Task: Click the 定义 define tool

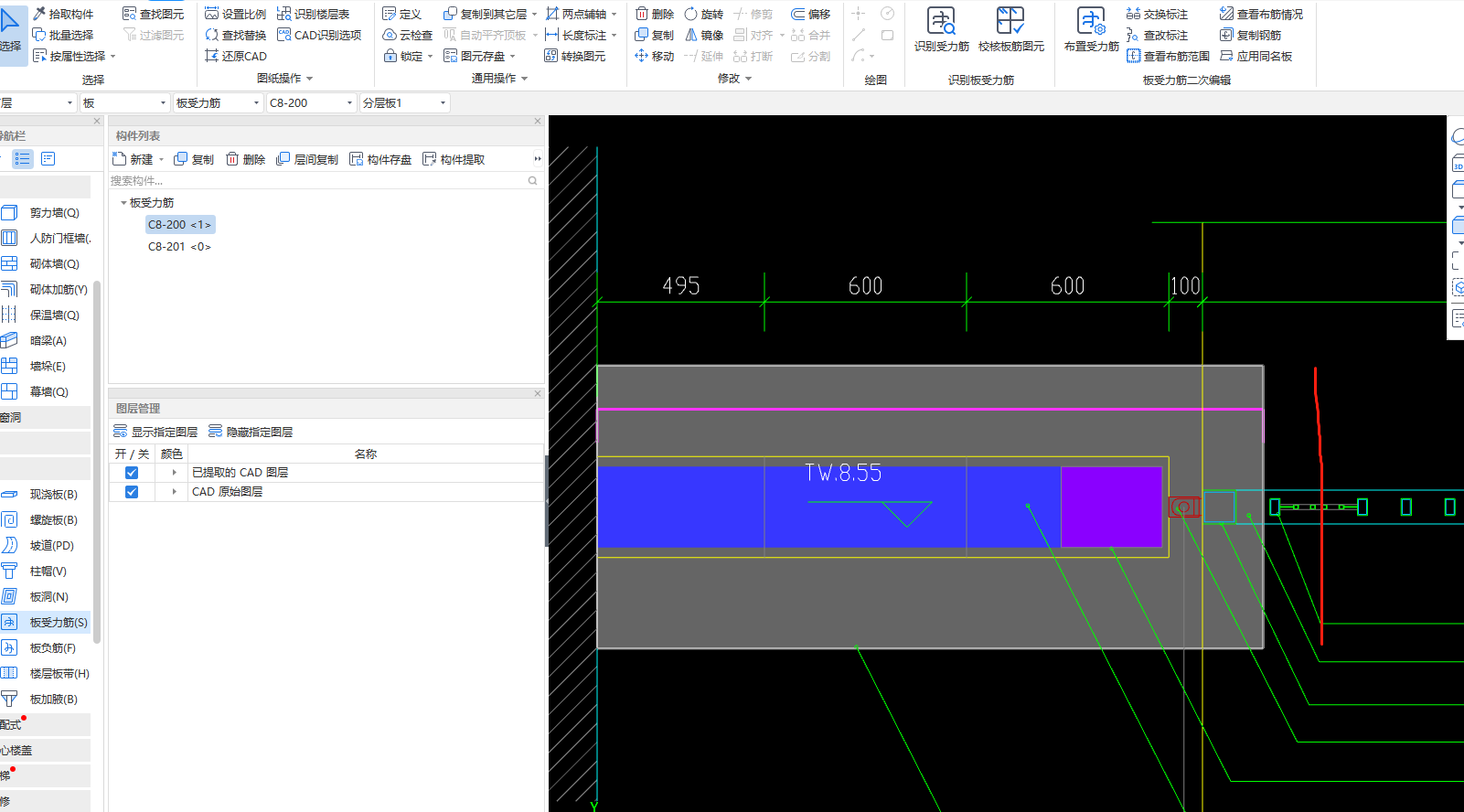Action: point(402,14)
